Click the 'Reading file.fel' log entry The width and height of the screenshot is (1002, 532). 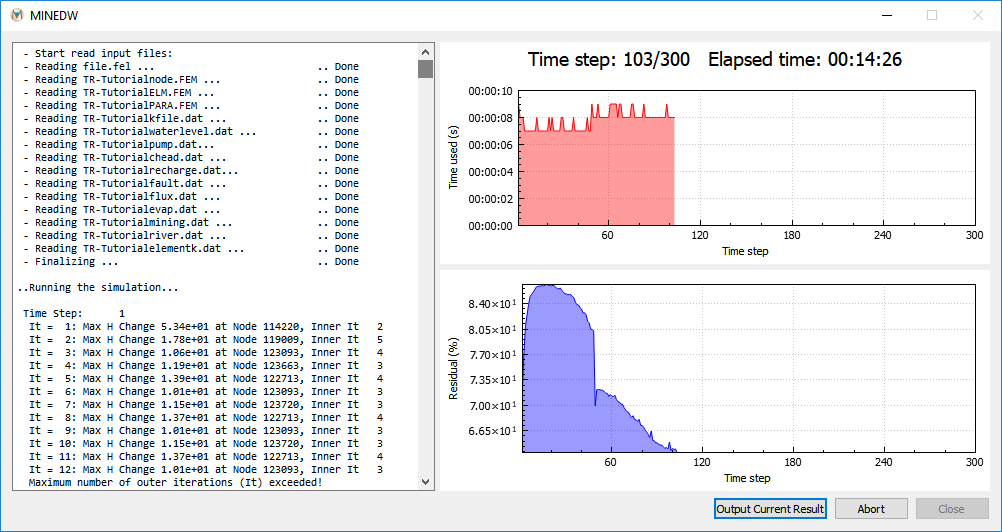[x=191, y=66]
